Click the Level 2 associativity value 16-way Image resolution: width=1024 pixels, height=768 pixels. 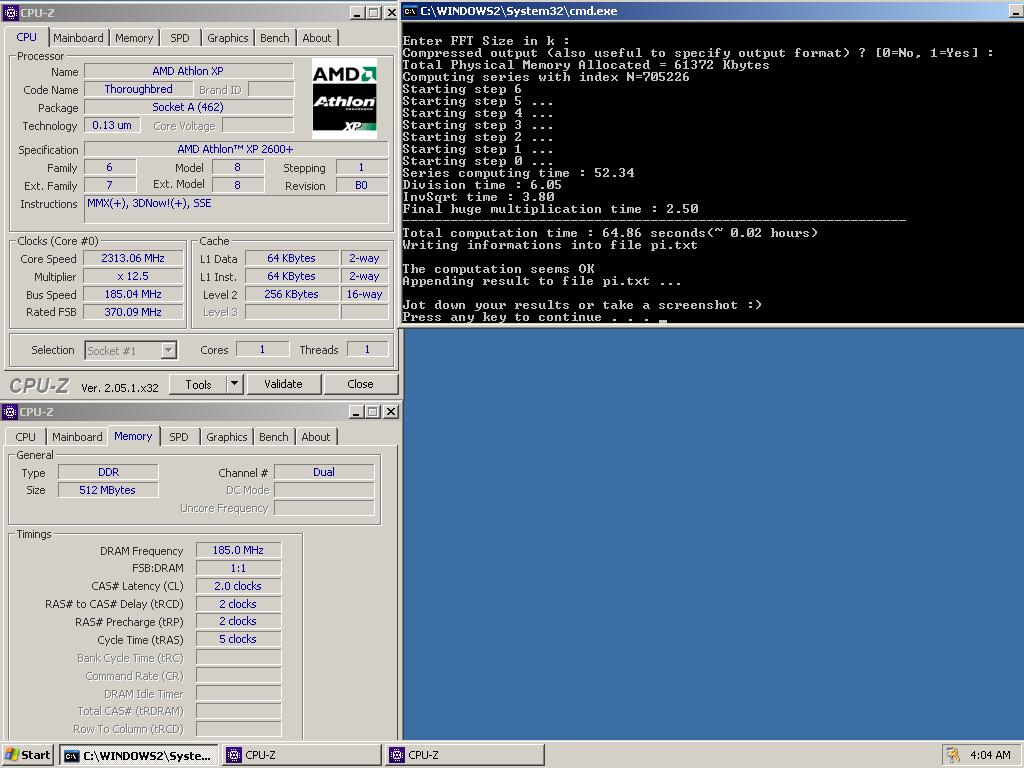364,294
